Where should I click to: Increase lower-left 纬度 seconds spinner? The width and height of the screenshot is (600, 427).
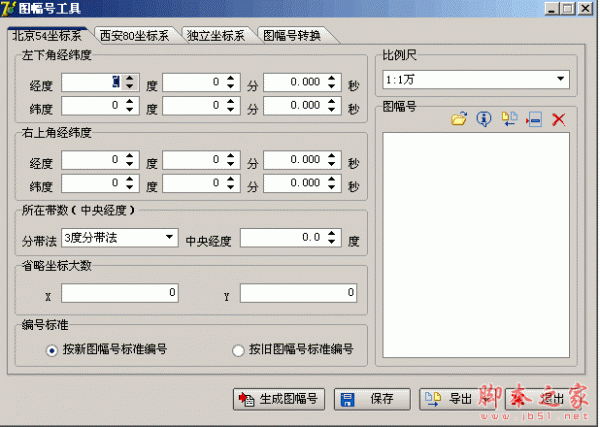click(332, 101)
